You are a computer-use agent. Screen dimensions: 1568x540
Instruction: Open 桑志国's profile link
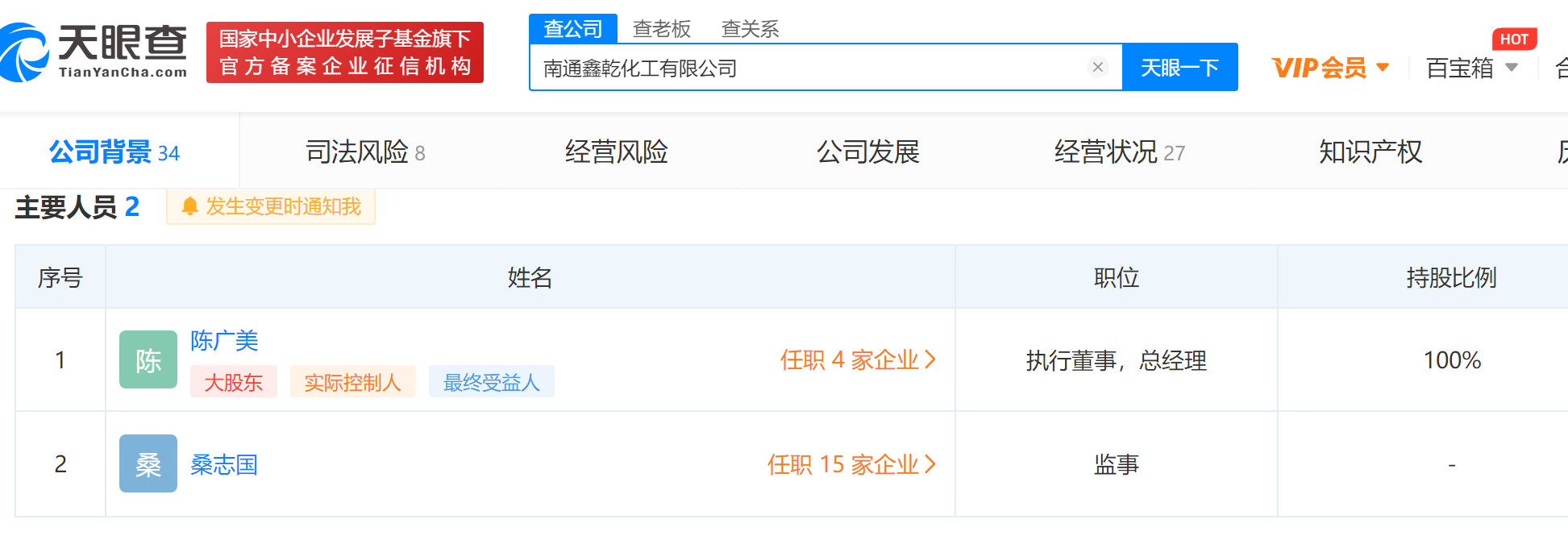point(224,465)
